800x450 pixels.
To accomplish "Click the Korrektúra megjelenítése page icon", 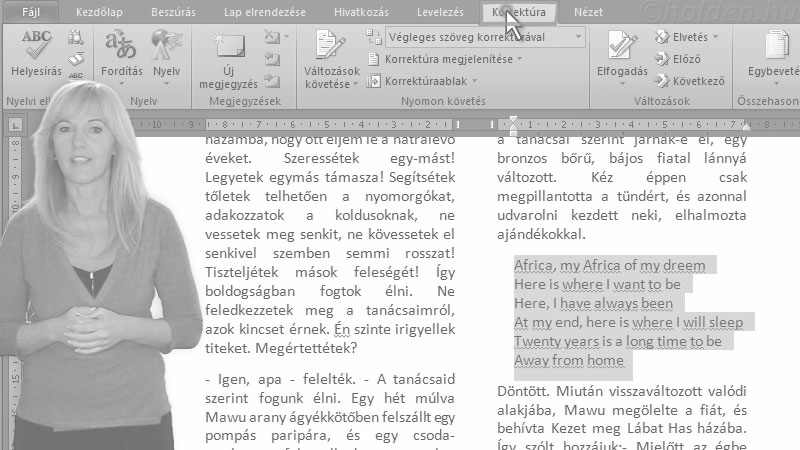I will pyautogui.click(x=373, y=59).
